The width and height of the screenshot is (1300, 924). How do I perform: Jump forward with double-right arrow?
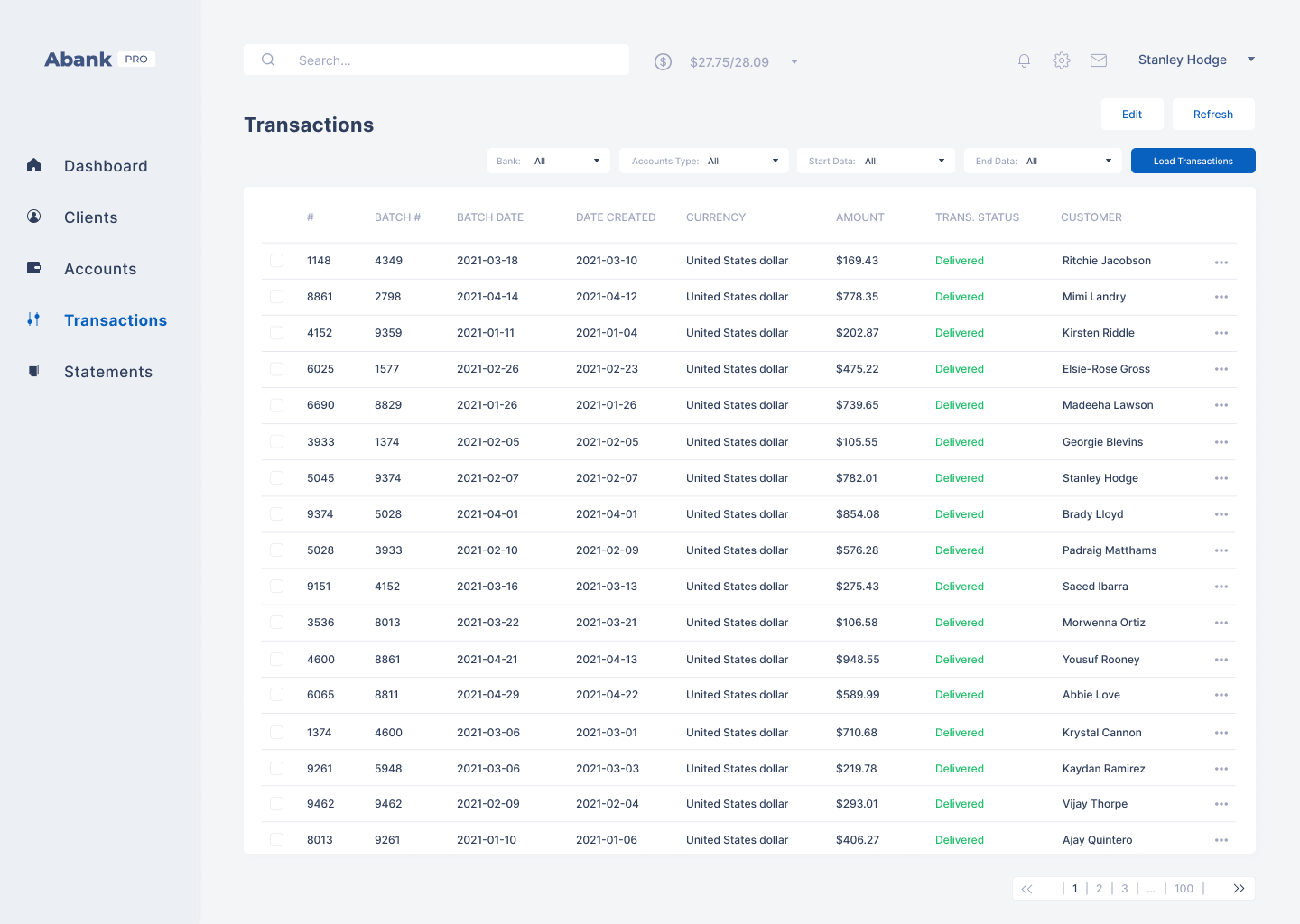click(x=1239, y=889)
